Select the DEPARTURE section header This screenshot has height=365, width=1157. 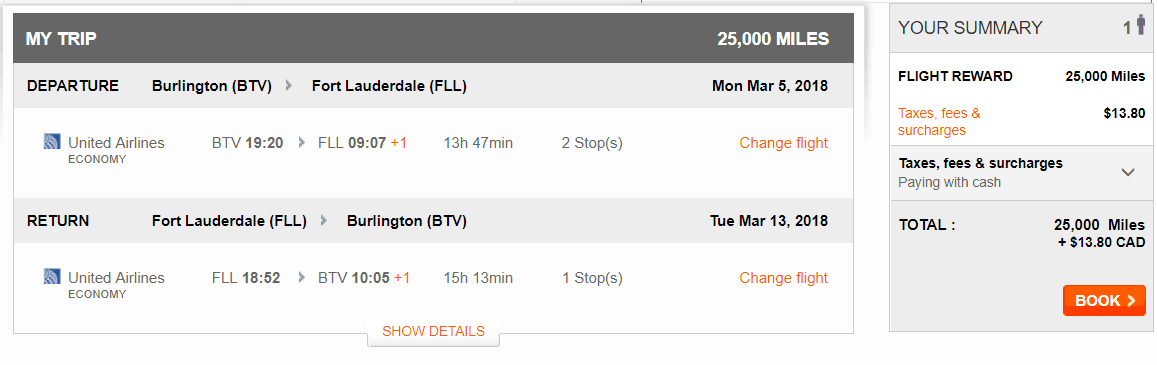point(433,86)
